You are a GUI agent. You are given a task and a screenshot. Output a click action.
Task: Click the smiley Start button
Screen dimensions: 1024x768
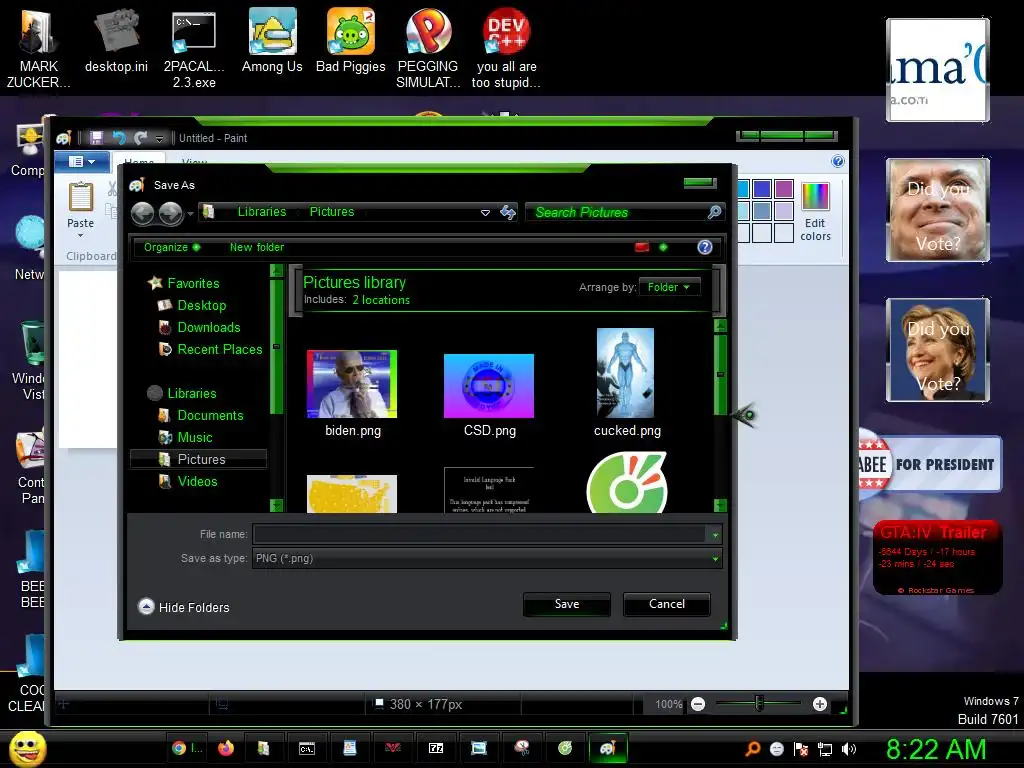(x=27, y=748)
